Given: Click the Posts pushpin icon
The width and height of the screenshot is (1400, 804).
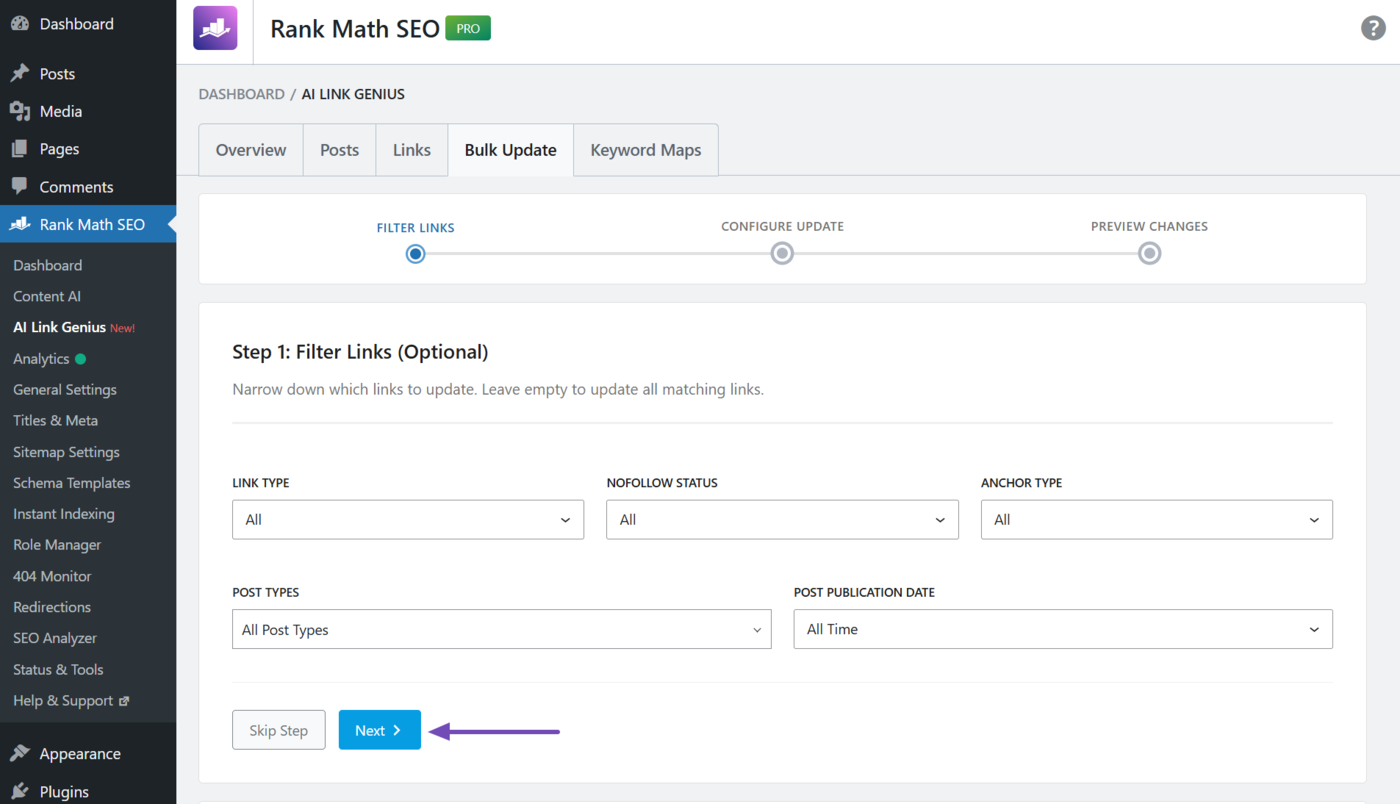Looking at the screenshot, I should [x=19, y=74].
